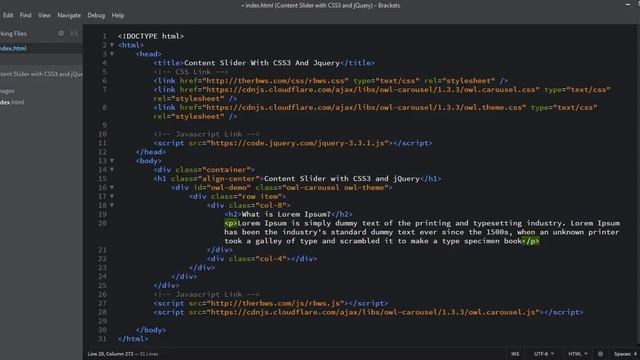
Task: Click the rbws.css link href on line 6
Action: pos(276,81)
